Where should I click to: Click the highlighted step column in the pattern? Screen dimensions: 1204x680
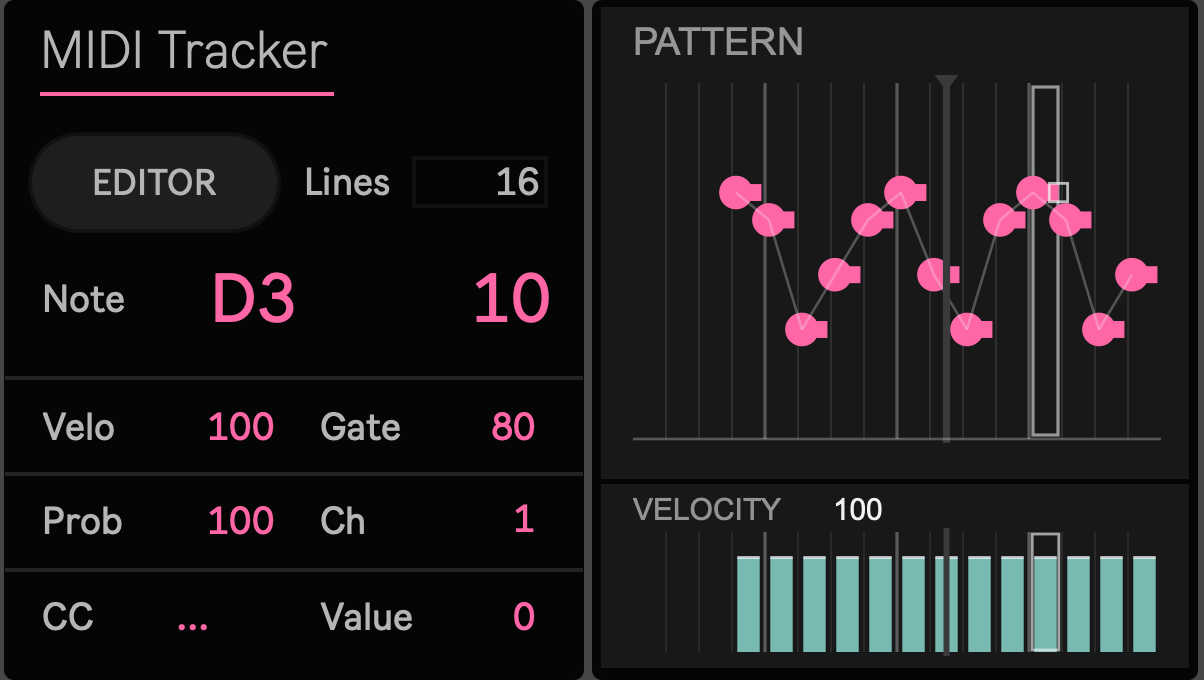(1046, 261)
